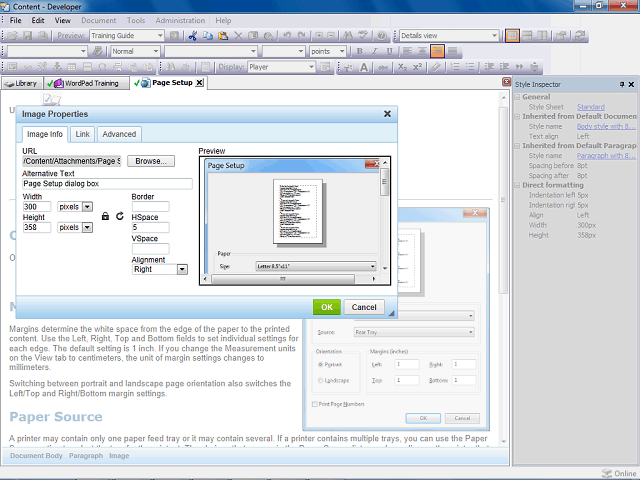Screen dimensions: 640x480
Task: Open the Body style link
Action: (x=606, y=127)
